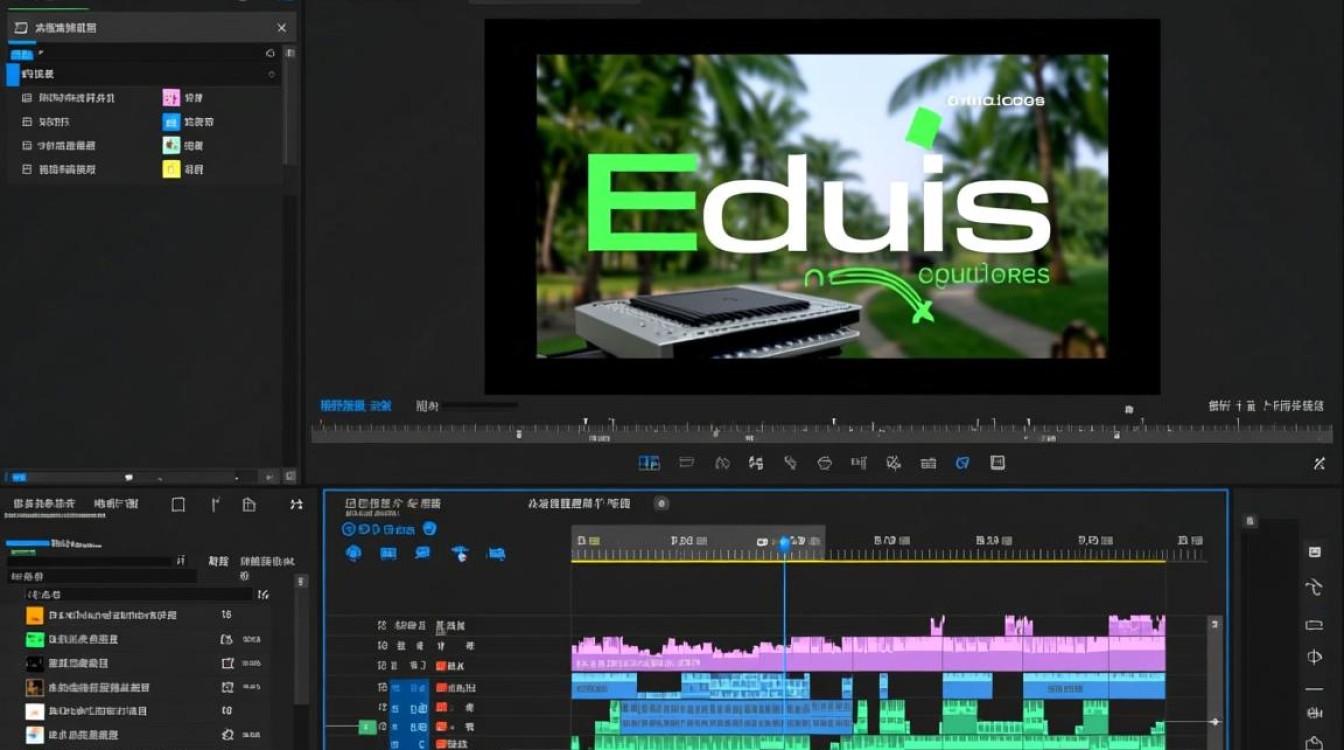Image resolution: width=1344 pixels, height=750 pixels.
Task: Click the crossed-arrows icon in the bottom-left panel header
Action: tap(296, 505)
